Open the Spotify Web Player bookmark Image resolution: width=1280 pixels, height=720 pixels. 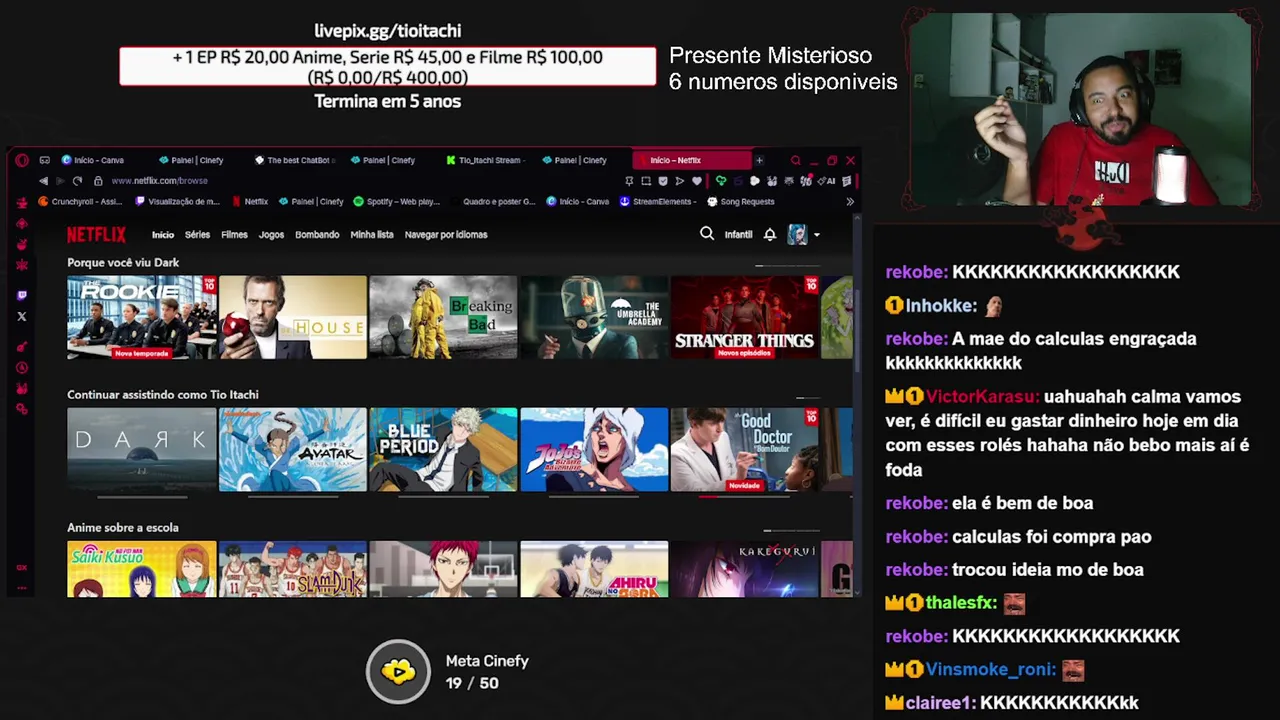coord(397,201)
